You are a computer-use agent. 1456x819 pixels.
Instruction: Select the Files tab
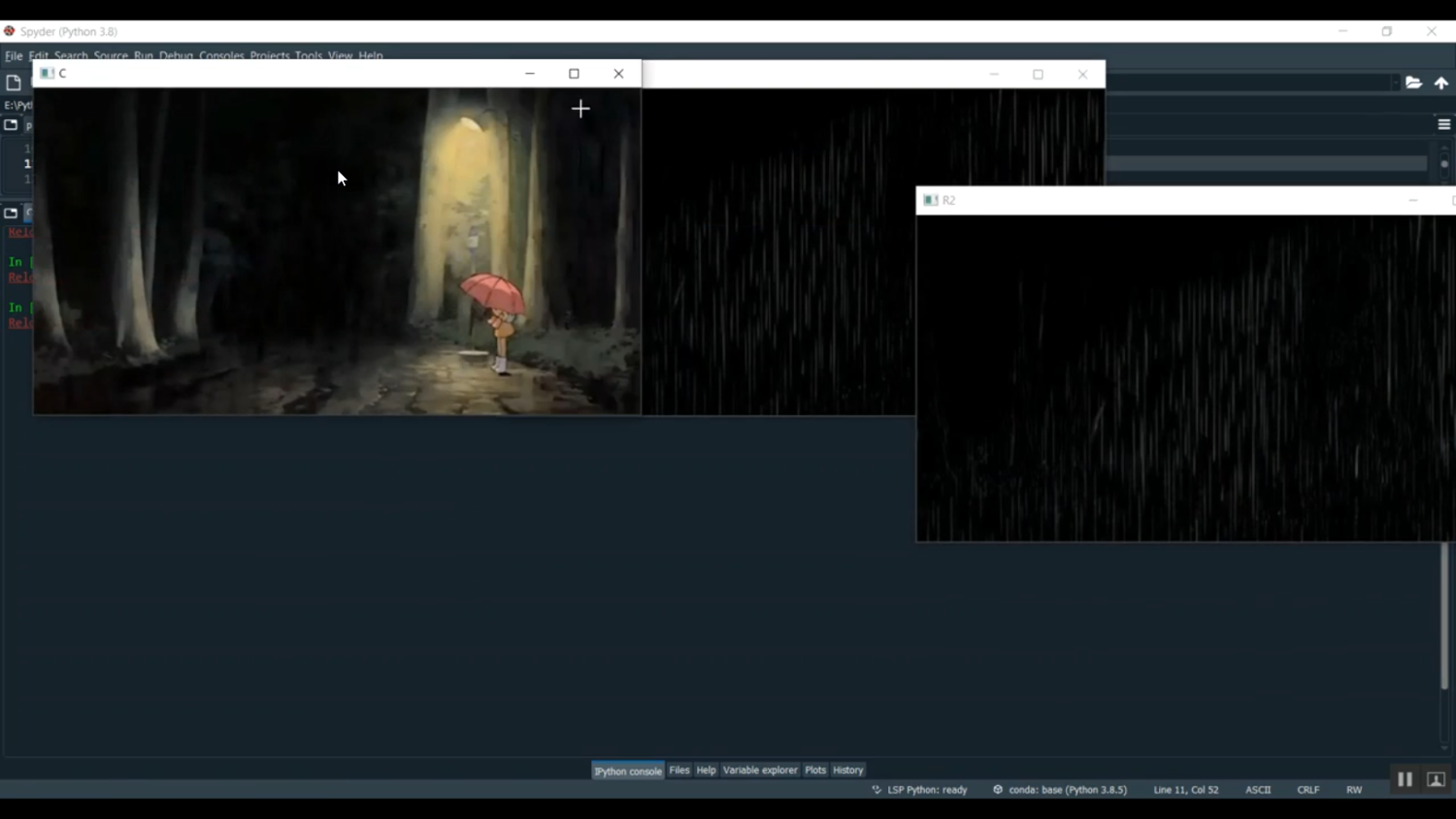[678, 770]
